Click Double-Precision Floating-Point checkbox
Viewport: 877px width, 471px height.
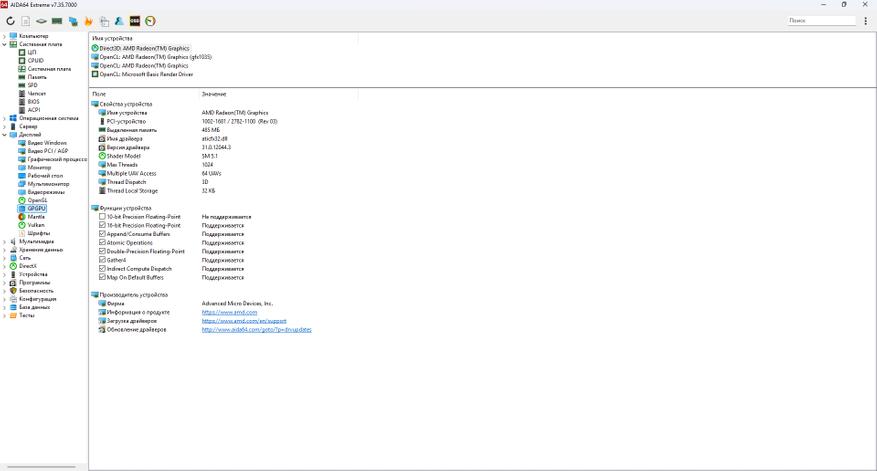click(102, 251)
